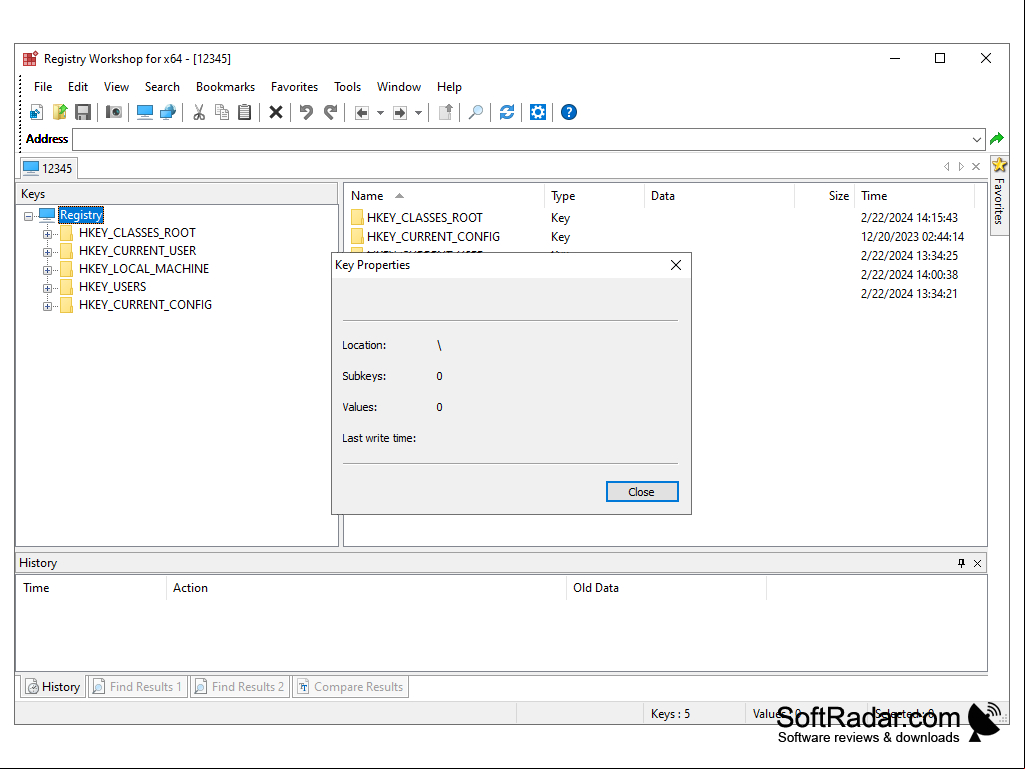The width and height of the screenshot is (1025, 769).
Task: Select HKEY_CURRENT_CONFIG row in the list
Action: (x=660, y=237)
